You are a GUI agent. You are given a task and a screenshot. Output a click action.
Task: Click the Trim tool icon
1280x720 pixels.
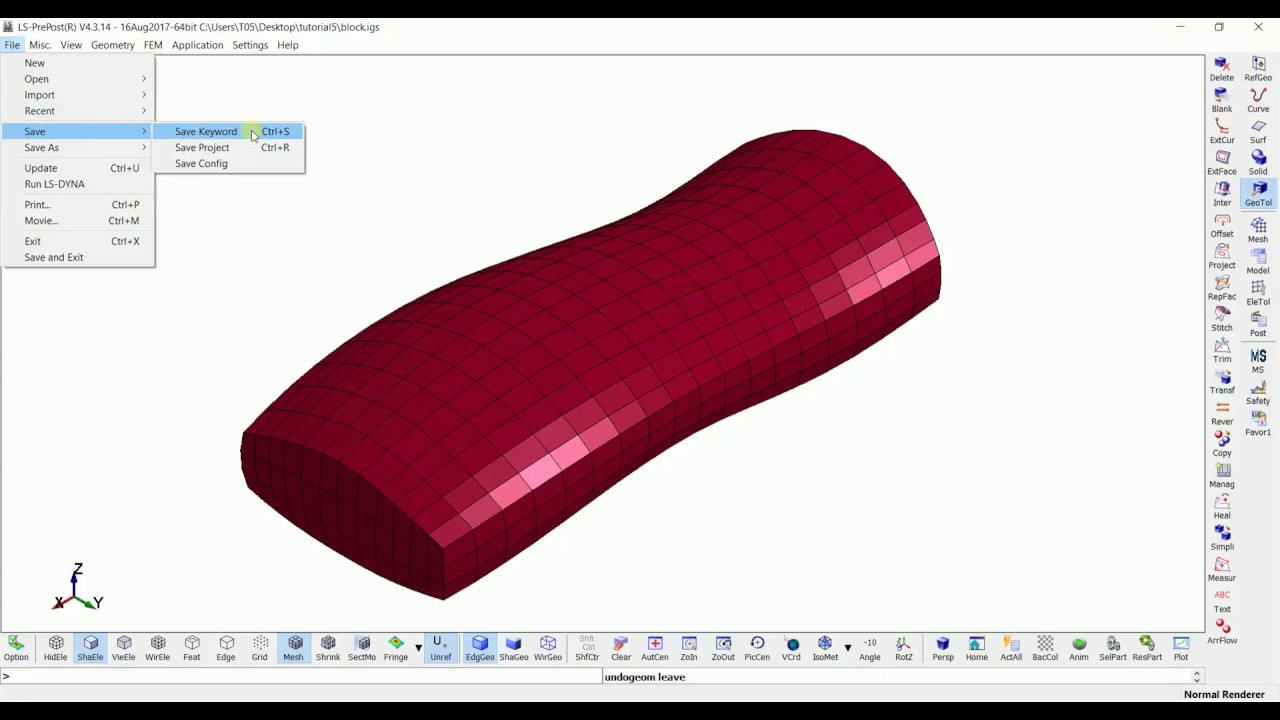point(1222,349)
